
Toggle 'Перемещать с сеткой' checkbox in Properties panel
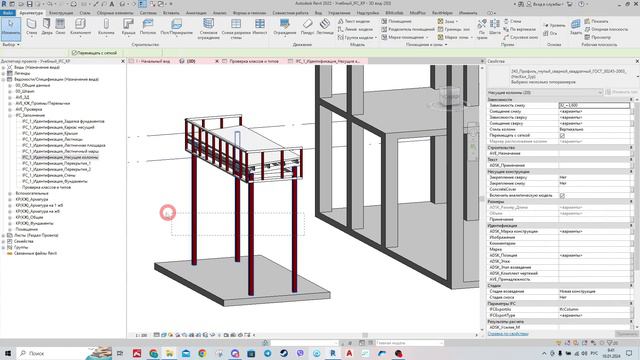[562, 135]
